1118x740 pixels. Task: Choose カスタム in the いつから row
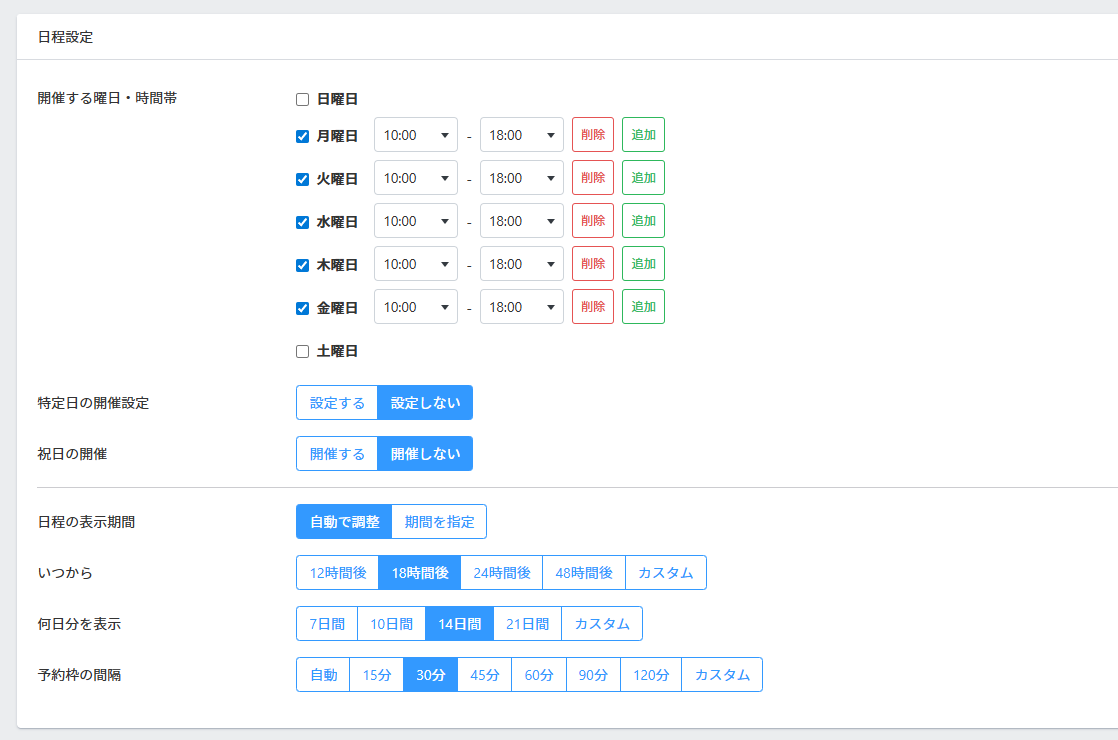click(x=665, y=573)
